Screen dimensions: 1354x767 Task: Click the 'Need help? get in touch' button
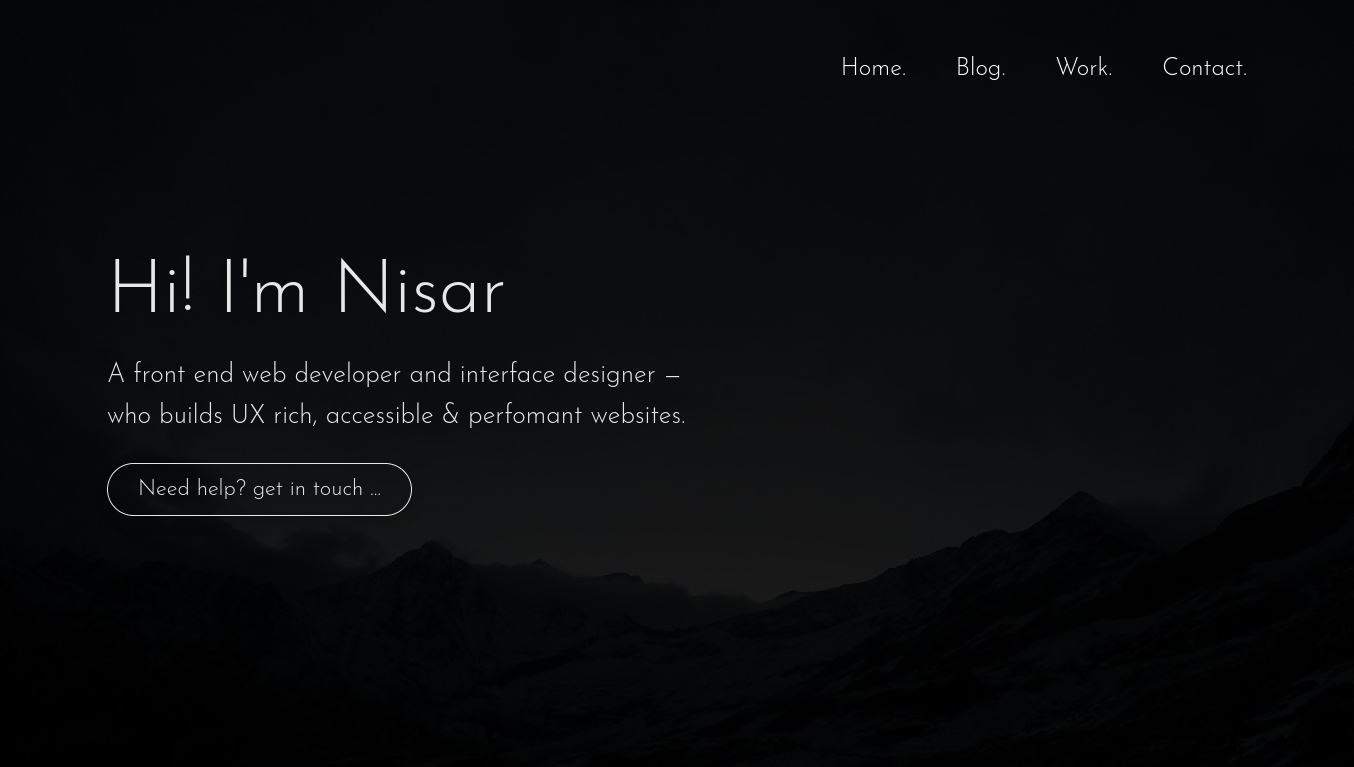(x=259, y=489)
